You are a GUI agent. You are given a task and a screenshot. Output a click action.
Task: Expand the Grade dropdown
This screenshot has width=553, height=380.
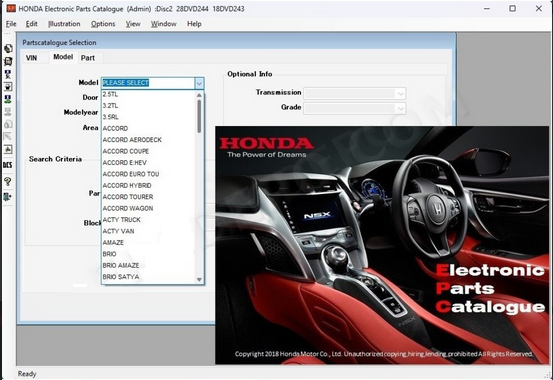pyautogui.click(x=401, y=108)
